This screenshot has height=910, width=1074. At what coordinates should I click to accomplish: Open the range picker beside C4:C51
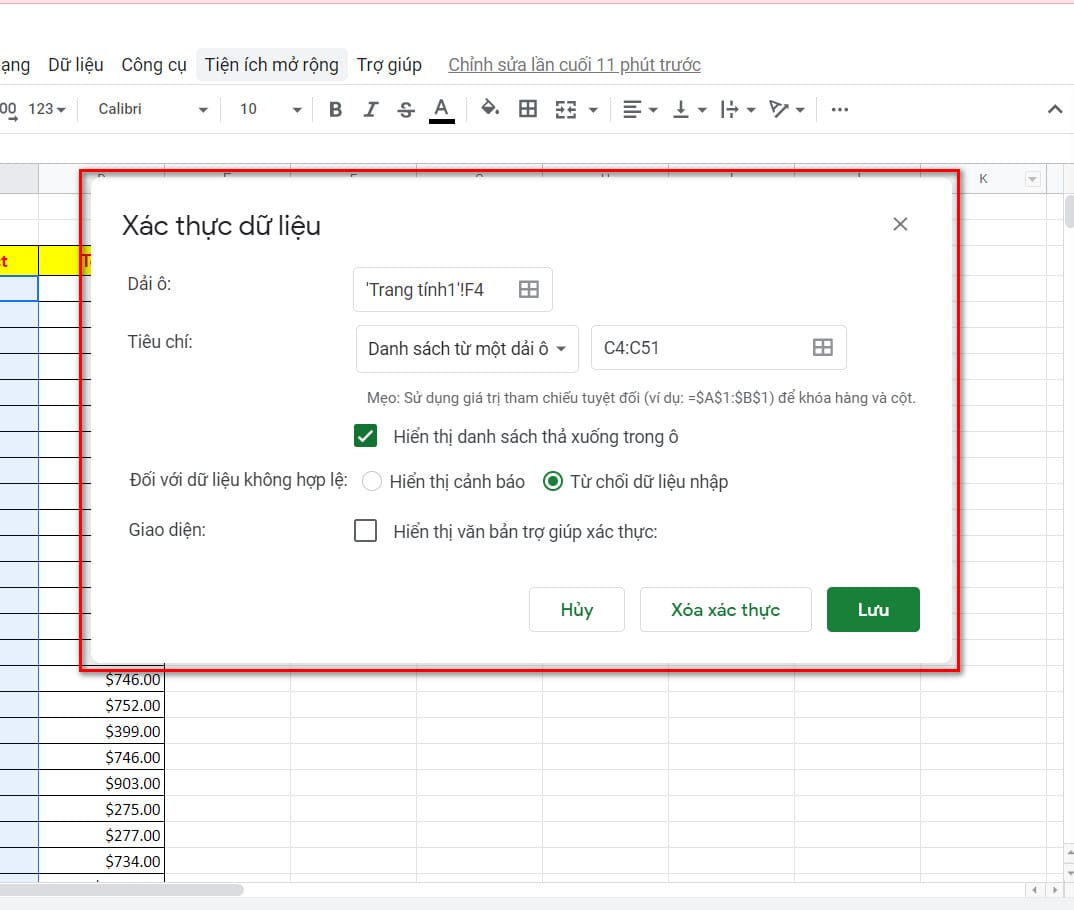click(x=822, y=346)
